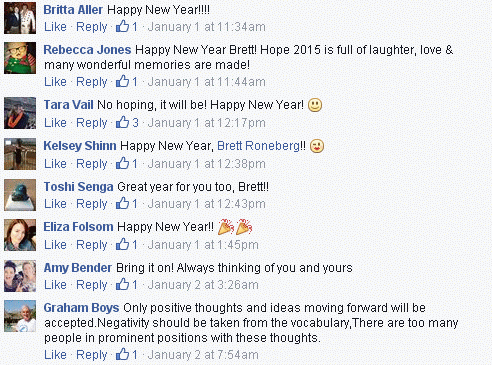492x365 pixels.
Task: Open Toshi Senga's profile name
Action: [x=79, y=187]
